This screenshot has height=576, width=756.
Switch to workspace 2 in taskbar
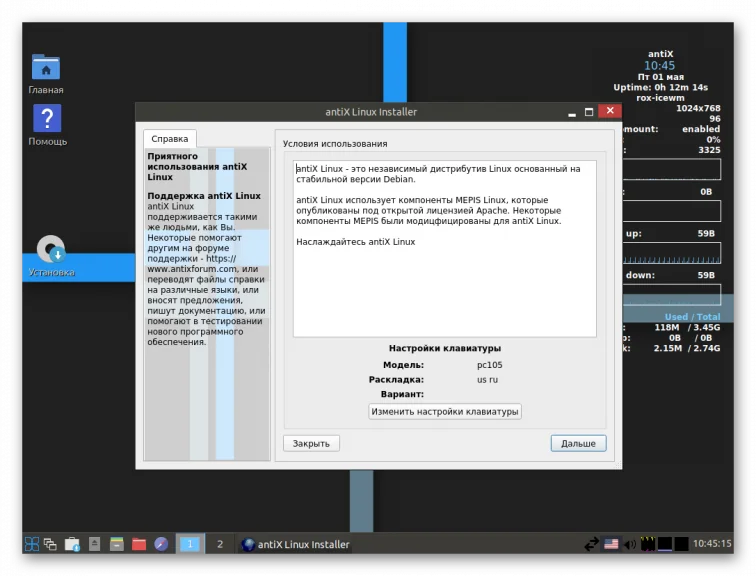[x=220, y=544]
